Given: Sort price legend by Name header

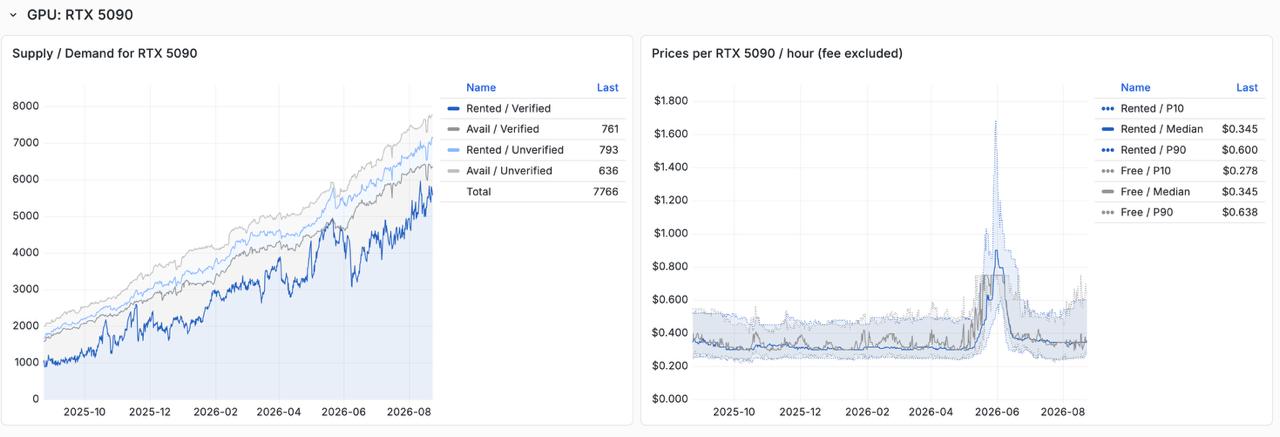Looking at the screenshot, I should (1135, 87).
